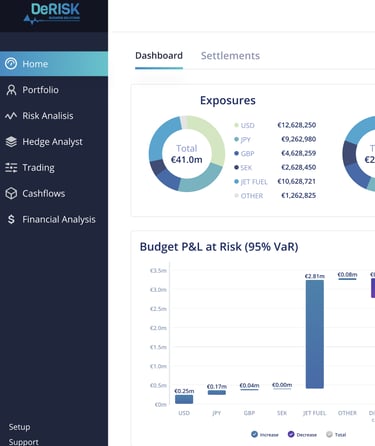This screenshot has height=446, width=375.
Task: Click the SEK axis label
Action: pyautogui.click(x=282, y=413)
